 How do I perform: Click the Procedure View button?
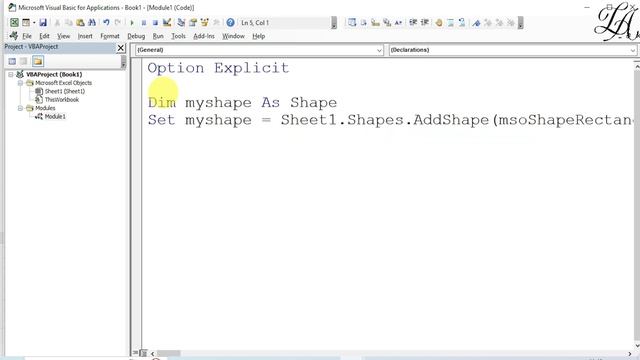pos(136,353)
